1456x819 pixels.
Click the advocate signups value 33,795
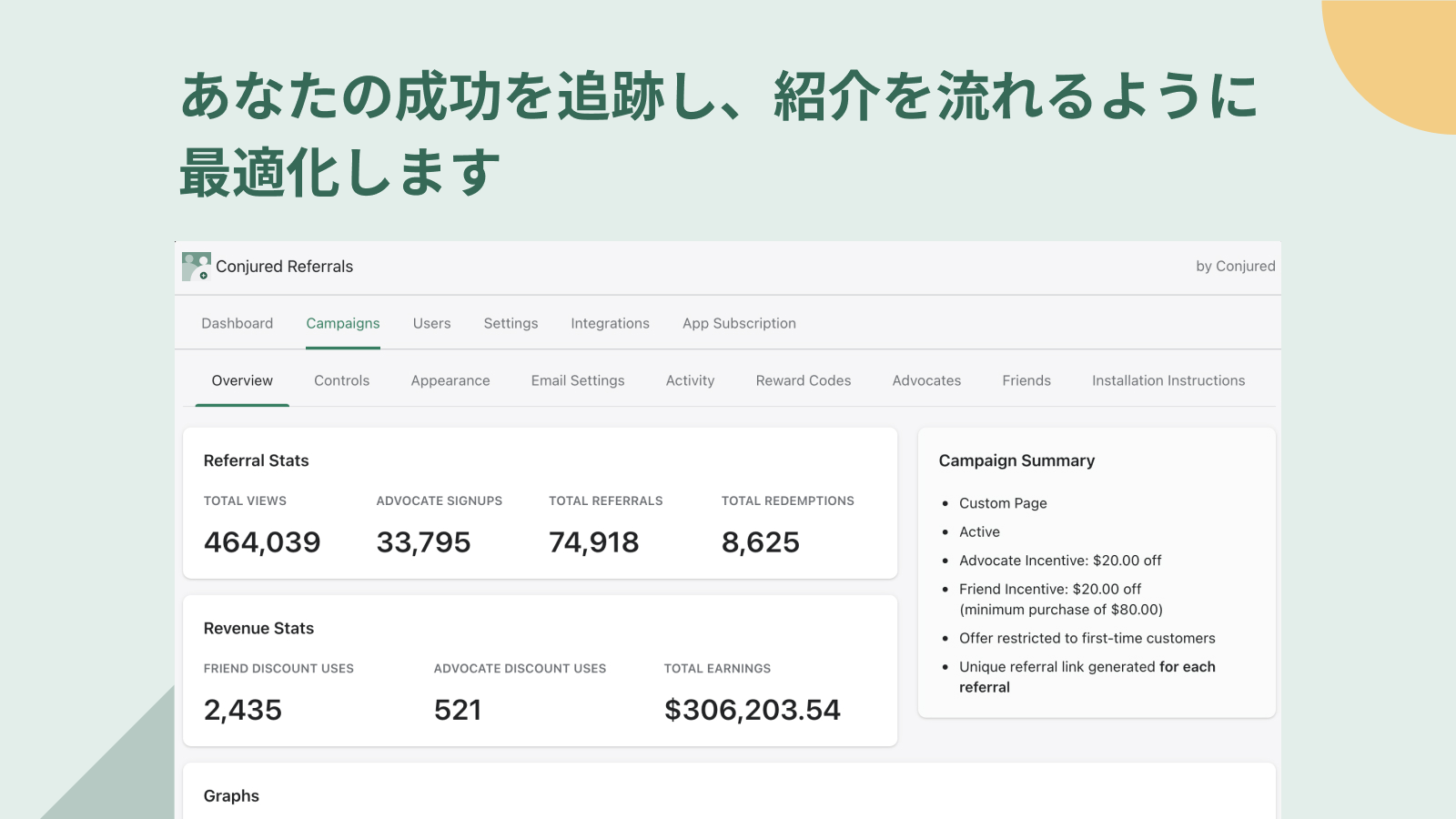[423, 542]
